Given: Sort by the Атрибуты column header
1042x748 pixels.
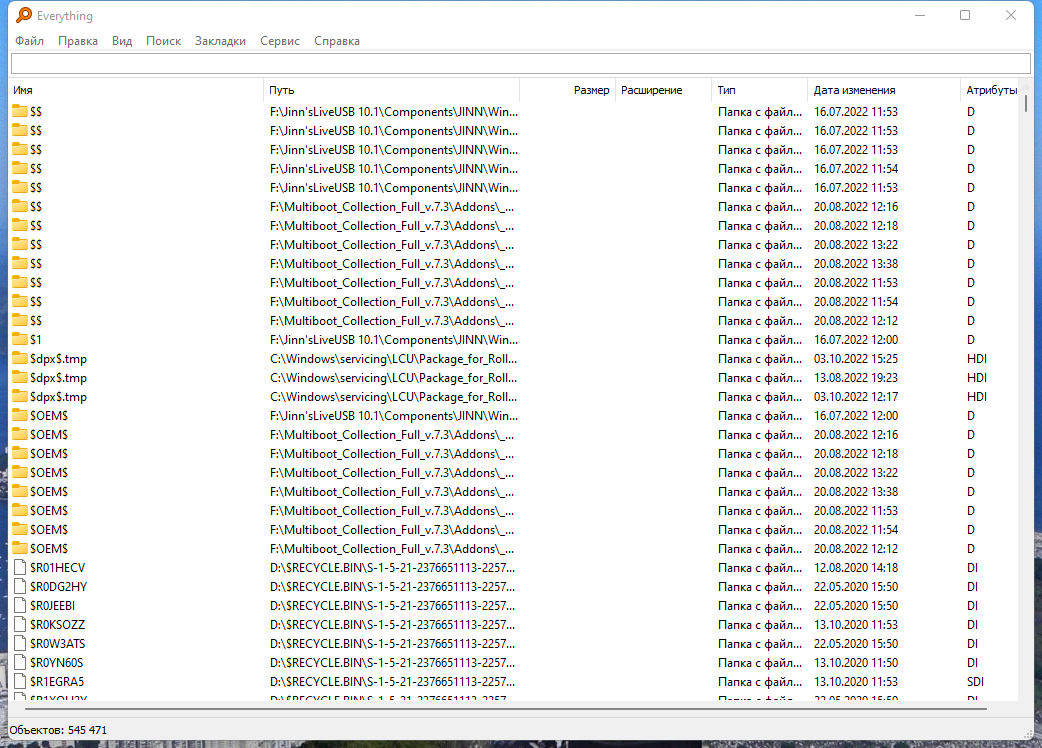Looking at the screenshot, I should click(x=990, y=90).
